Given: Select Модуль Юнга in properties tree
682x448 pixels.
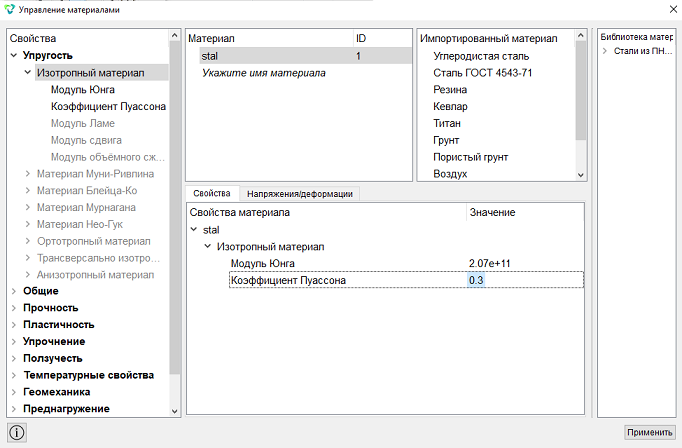Looking at the screenshot, I should pos(83,90).
